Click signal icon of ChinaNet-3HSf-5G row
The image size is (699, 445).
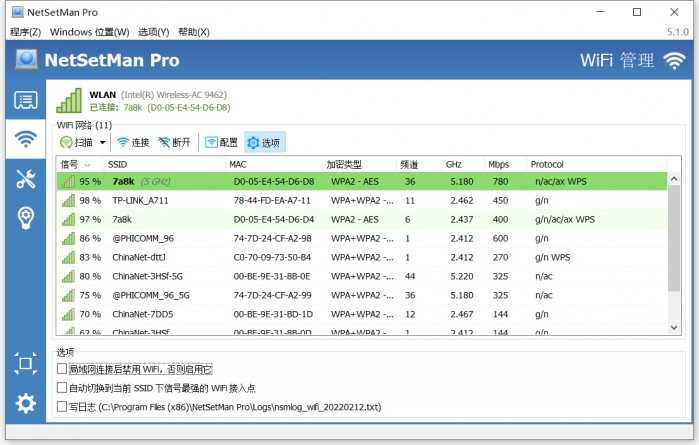[x=68, y=276]
